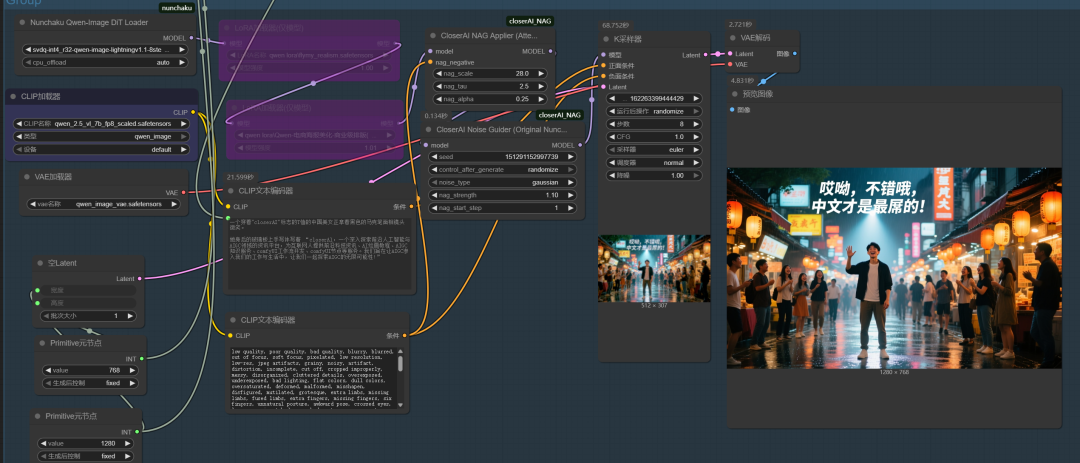This screenshot has width=1080, height=463.
Task: Increase nag_start_step with its right arrow
Action: click(570, 207)
